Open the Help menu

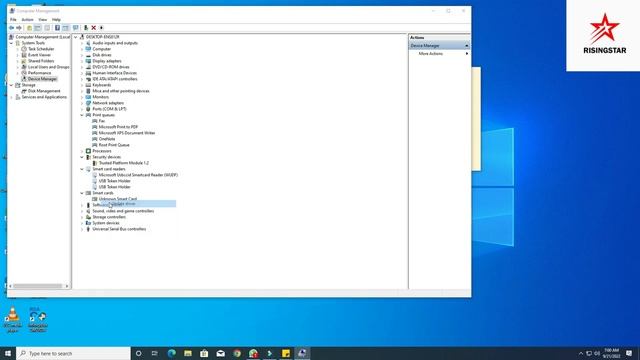tap(56, 20)
